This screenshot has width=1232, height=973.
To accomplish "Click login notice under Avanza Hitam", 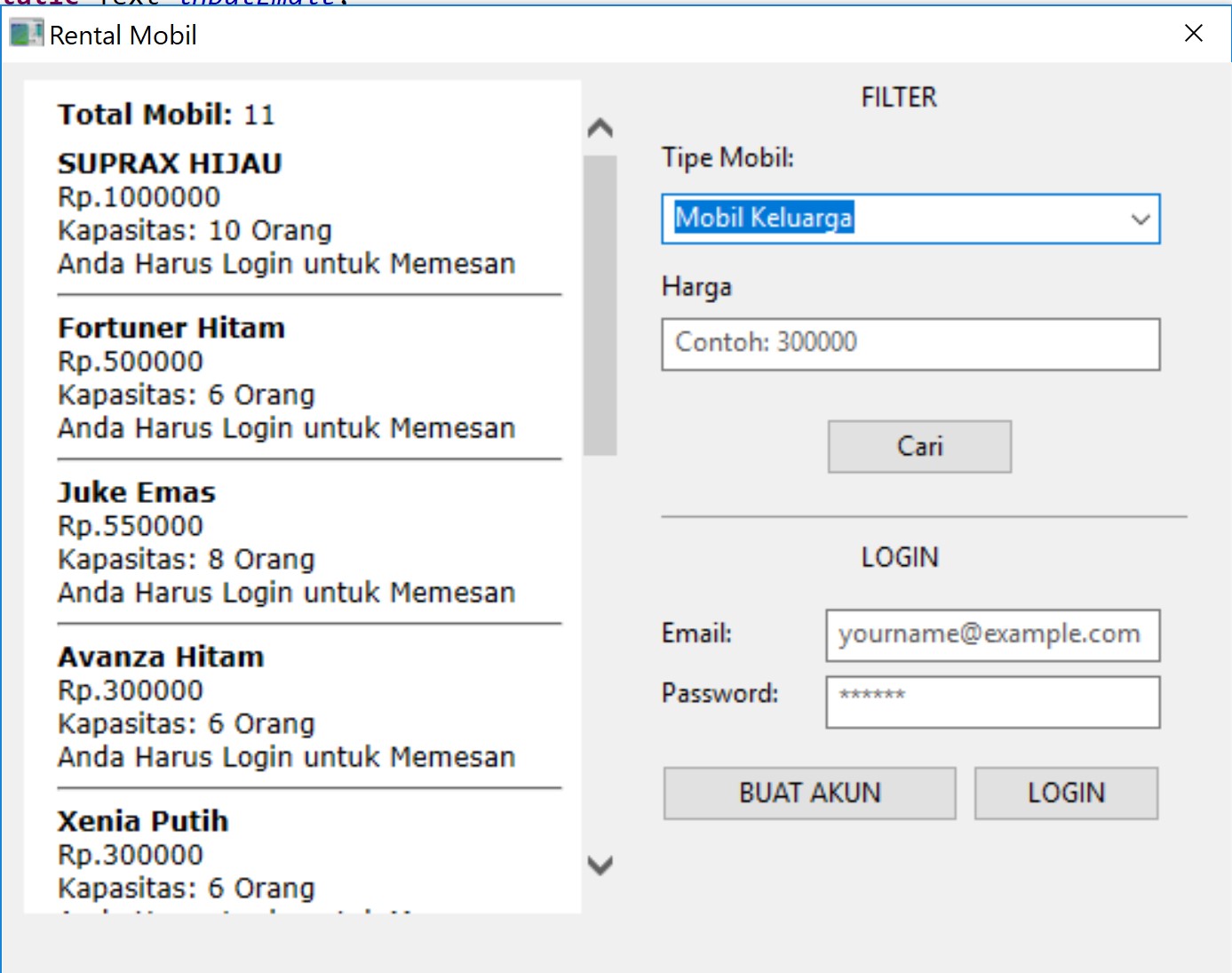I will 286,757.
